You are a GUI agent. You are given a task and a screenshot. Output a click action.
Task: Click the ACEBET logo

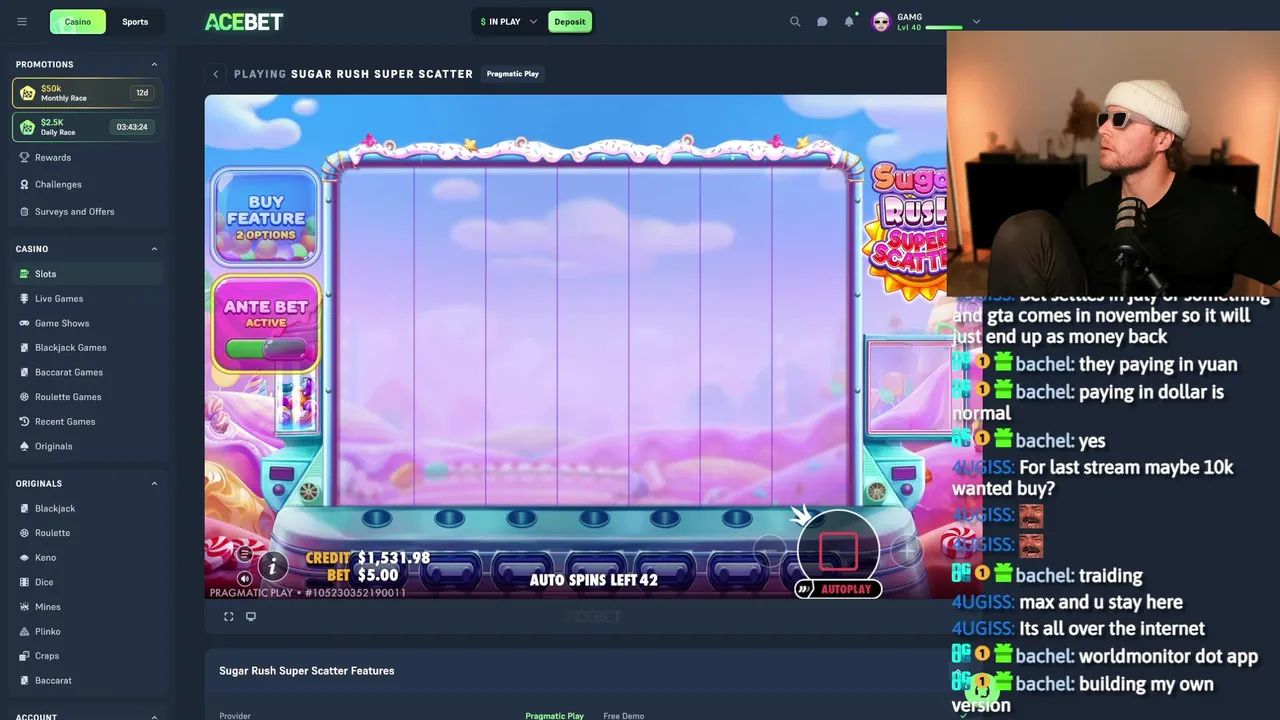point(244,21)
